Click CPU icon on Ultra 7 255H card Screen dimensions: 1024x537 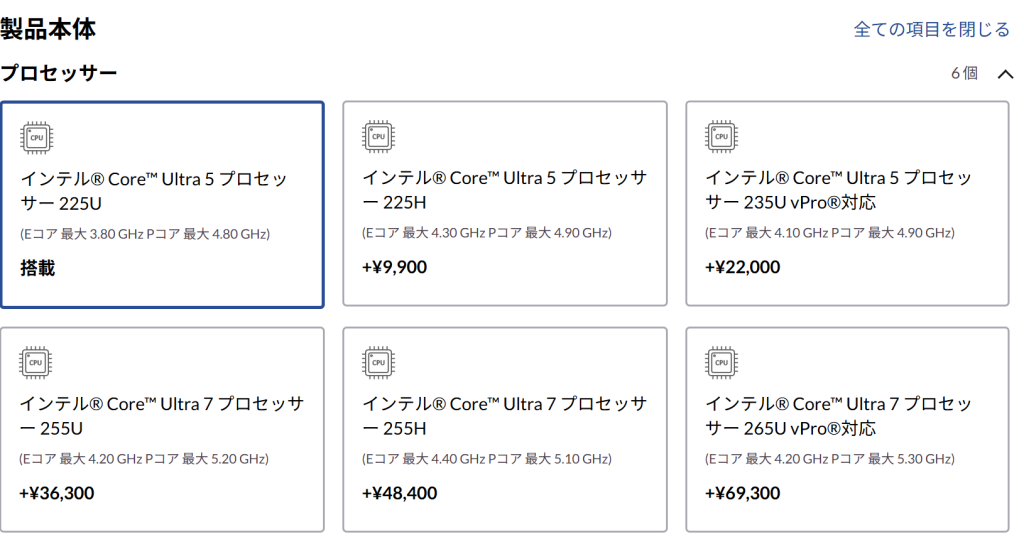pyautogui.click(x=379, y=362)
